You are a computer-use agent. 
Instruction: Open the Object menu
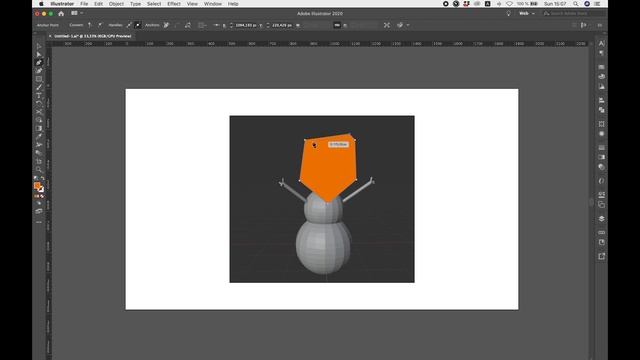[116, 4]
